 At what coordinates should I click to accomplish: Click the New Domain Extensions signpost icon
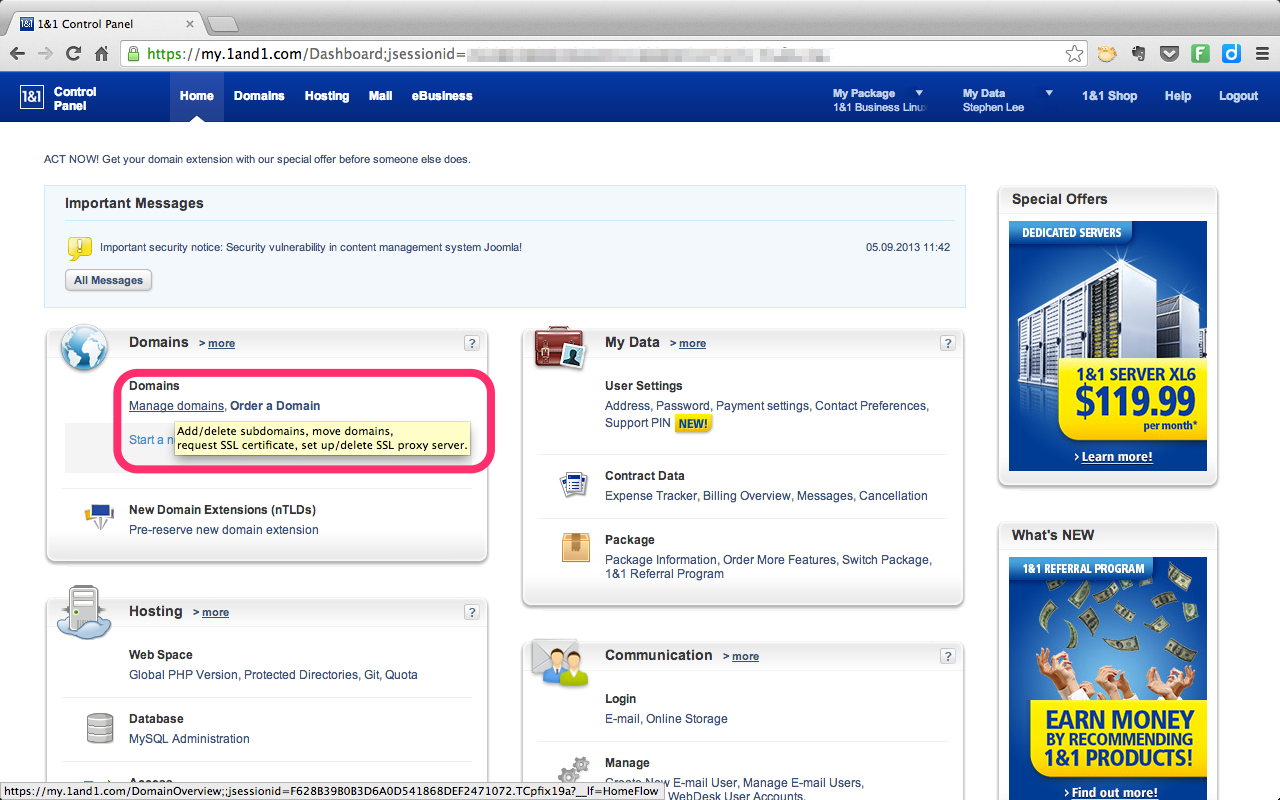click(x=99, y=518)
